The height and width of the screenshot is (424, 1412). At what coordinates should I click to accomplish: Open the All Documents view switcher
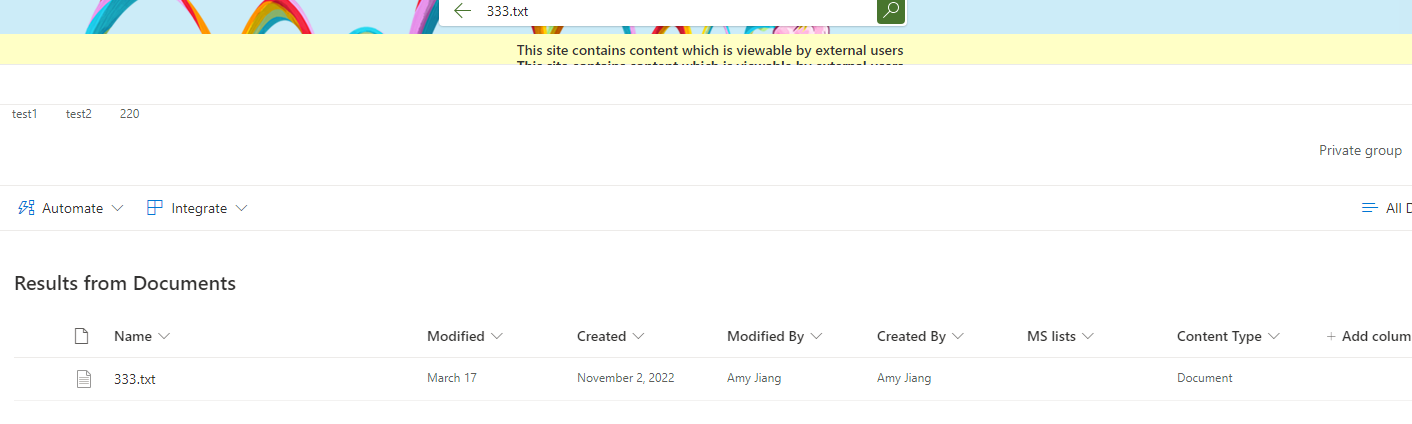(x=1387, y=208)
